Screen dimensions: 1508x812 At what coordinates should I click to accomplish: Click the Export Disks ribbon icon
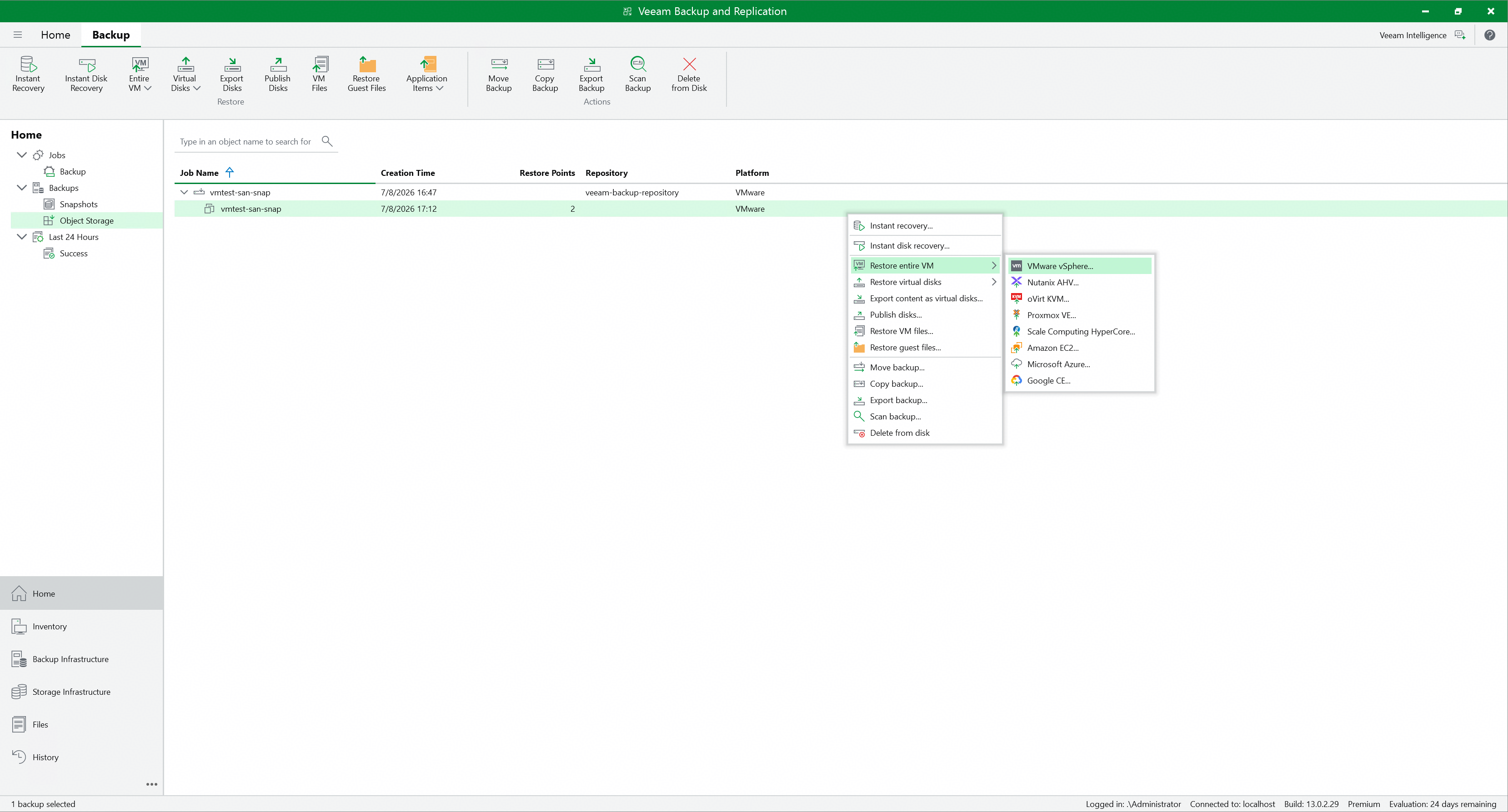pyautogui.click(x=232, y=65)
